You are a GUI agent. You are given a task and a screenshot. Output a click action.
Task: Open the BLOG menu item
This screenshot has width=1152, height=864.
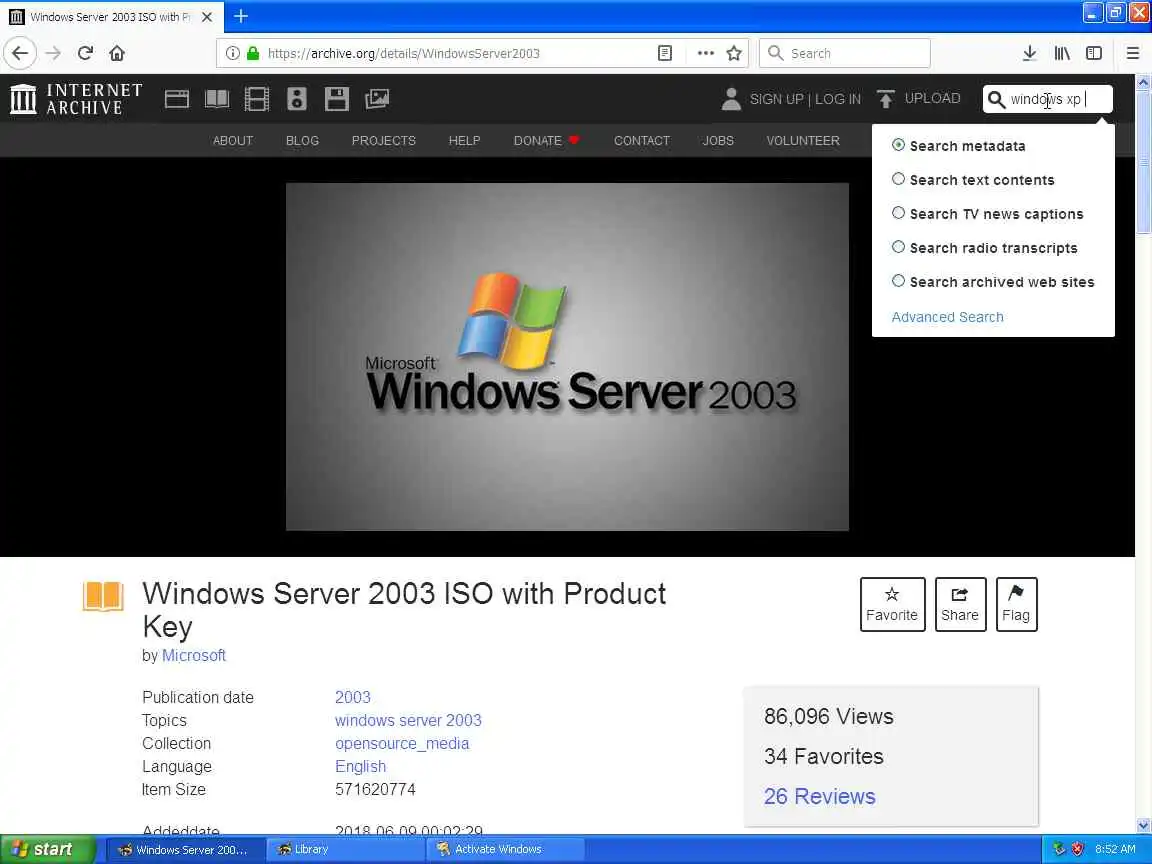coord(302,140)
